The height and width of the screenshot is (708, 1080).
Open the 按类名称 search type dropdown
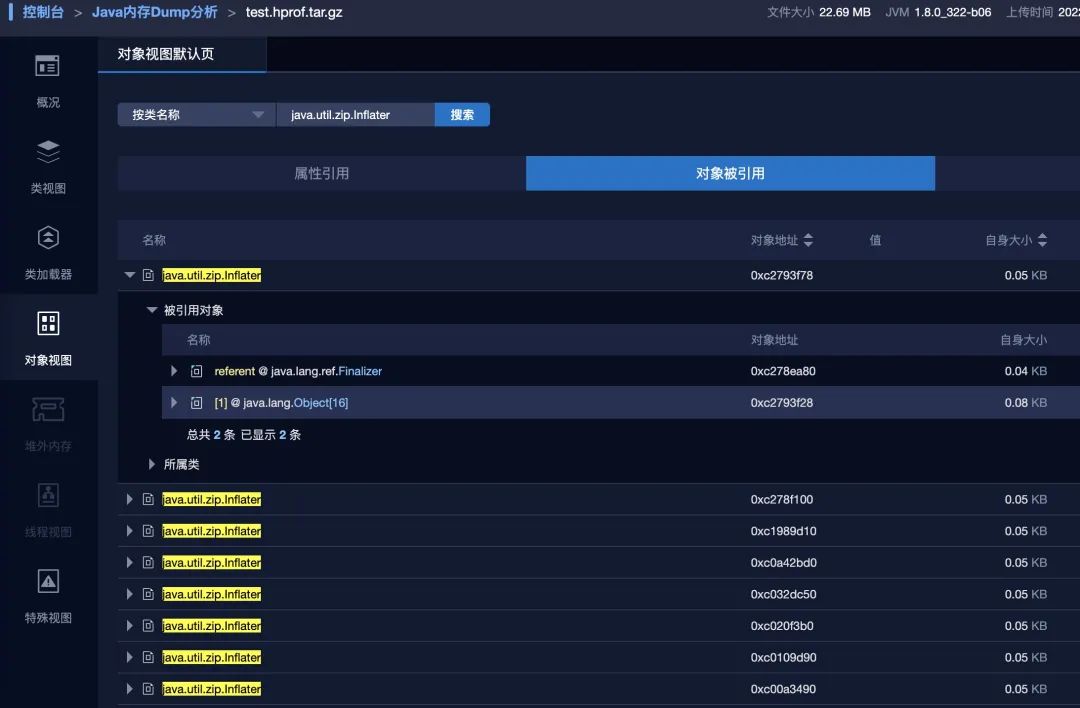coord(196,114)
